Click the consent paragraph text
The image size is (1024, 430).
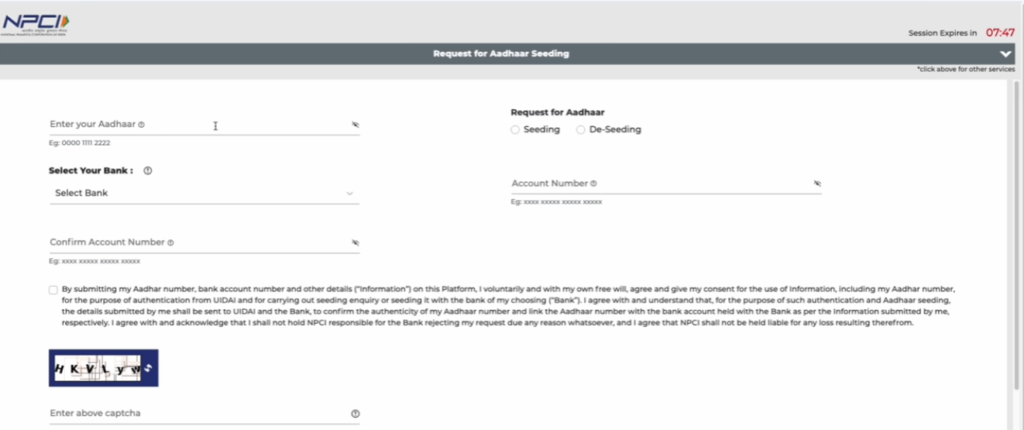click(508, 306)
